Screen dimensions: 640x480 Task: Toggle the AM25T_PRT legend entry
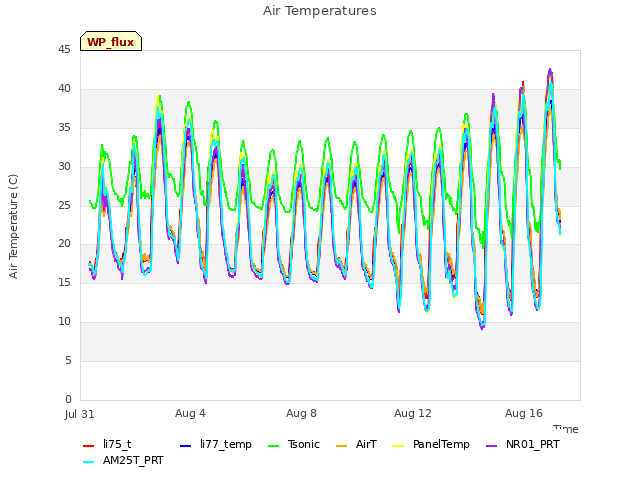point(123,460)
